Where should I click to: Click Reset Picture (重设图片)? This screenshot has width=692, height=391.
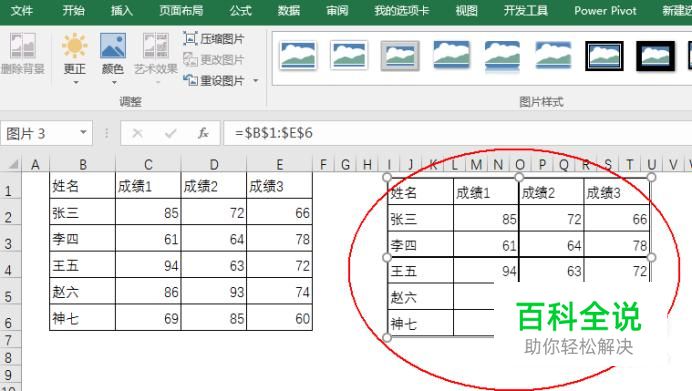pyautogui.click(x=214, y=80)
